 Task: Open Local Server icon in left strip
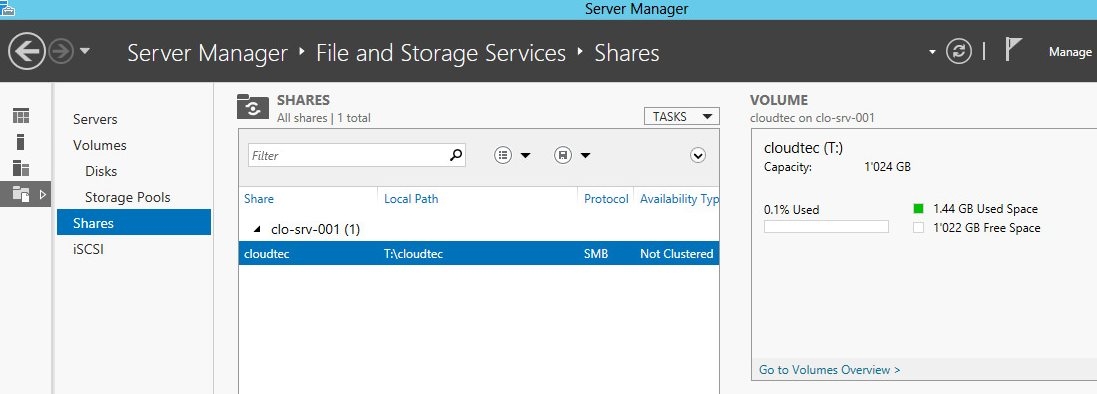[21, 141]
